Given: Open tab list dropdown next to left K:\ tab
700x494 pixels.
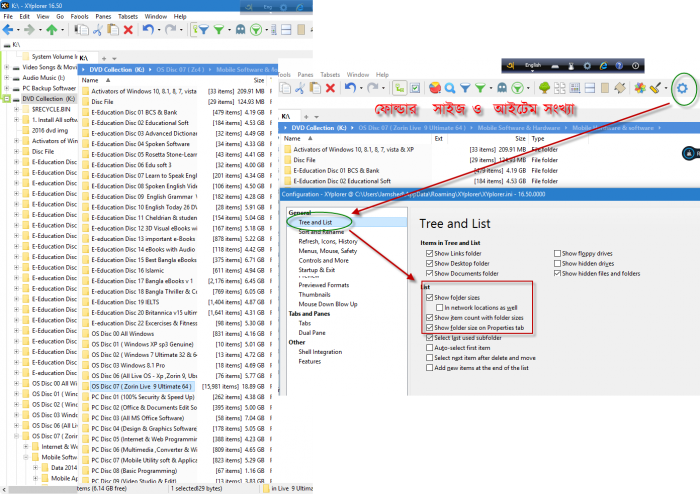Looking at the screenshot, I should [x=114, y=58].
